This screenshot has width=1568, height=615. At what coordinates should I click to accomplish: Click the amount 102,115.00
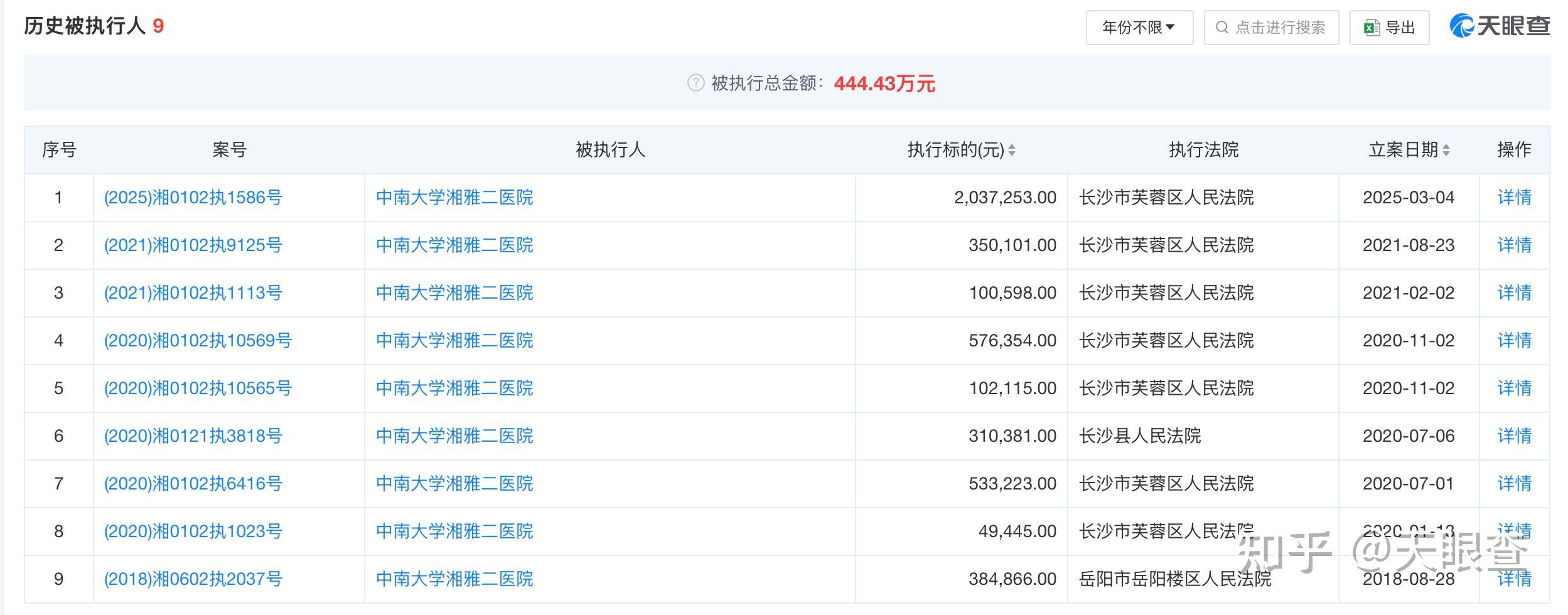click(x=1012, y=388)
